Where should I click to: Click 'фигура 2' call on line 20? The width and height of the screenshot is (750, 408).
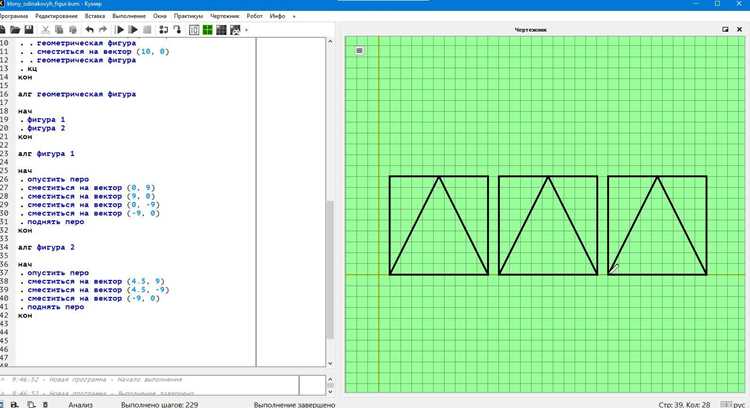pos(46,128)
